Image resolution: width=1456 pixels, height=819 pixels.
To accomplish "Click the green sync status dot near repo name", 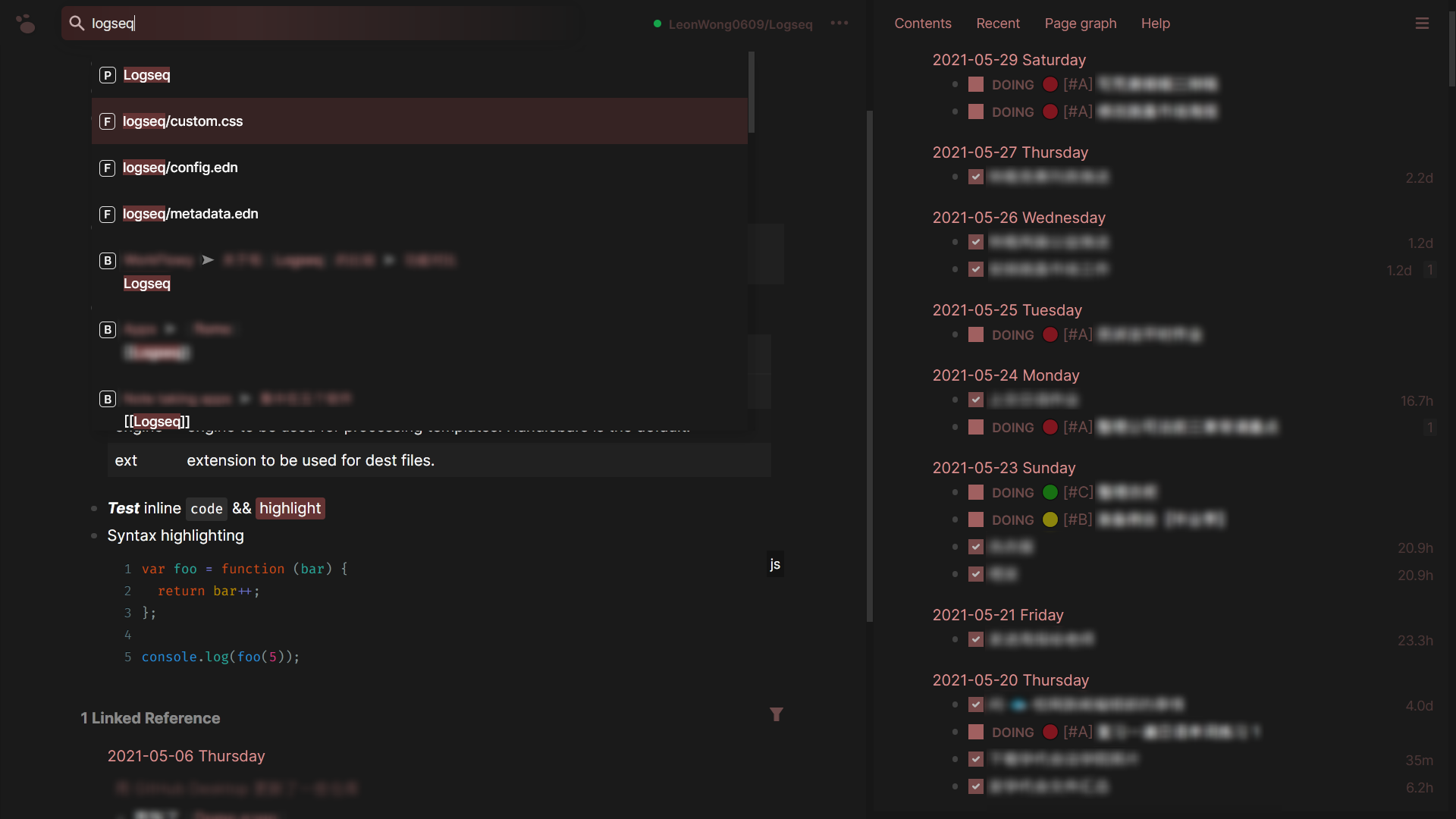I will point(657,24).
